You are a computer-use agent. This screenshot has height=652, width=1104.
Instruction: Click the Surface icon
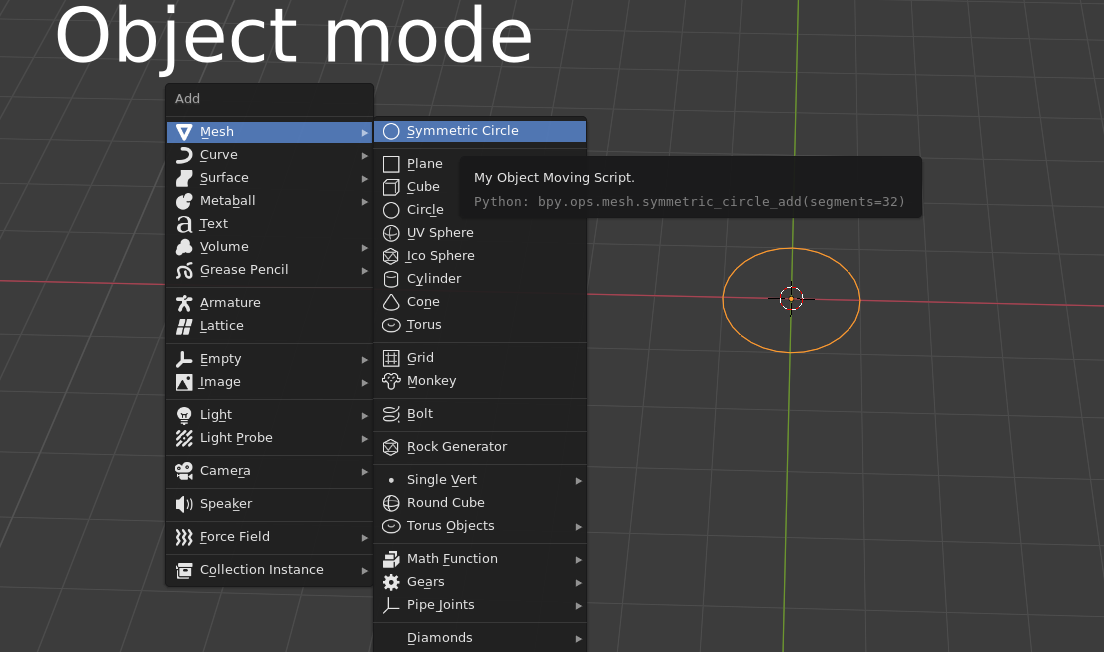pos(184,178)
